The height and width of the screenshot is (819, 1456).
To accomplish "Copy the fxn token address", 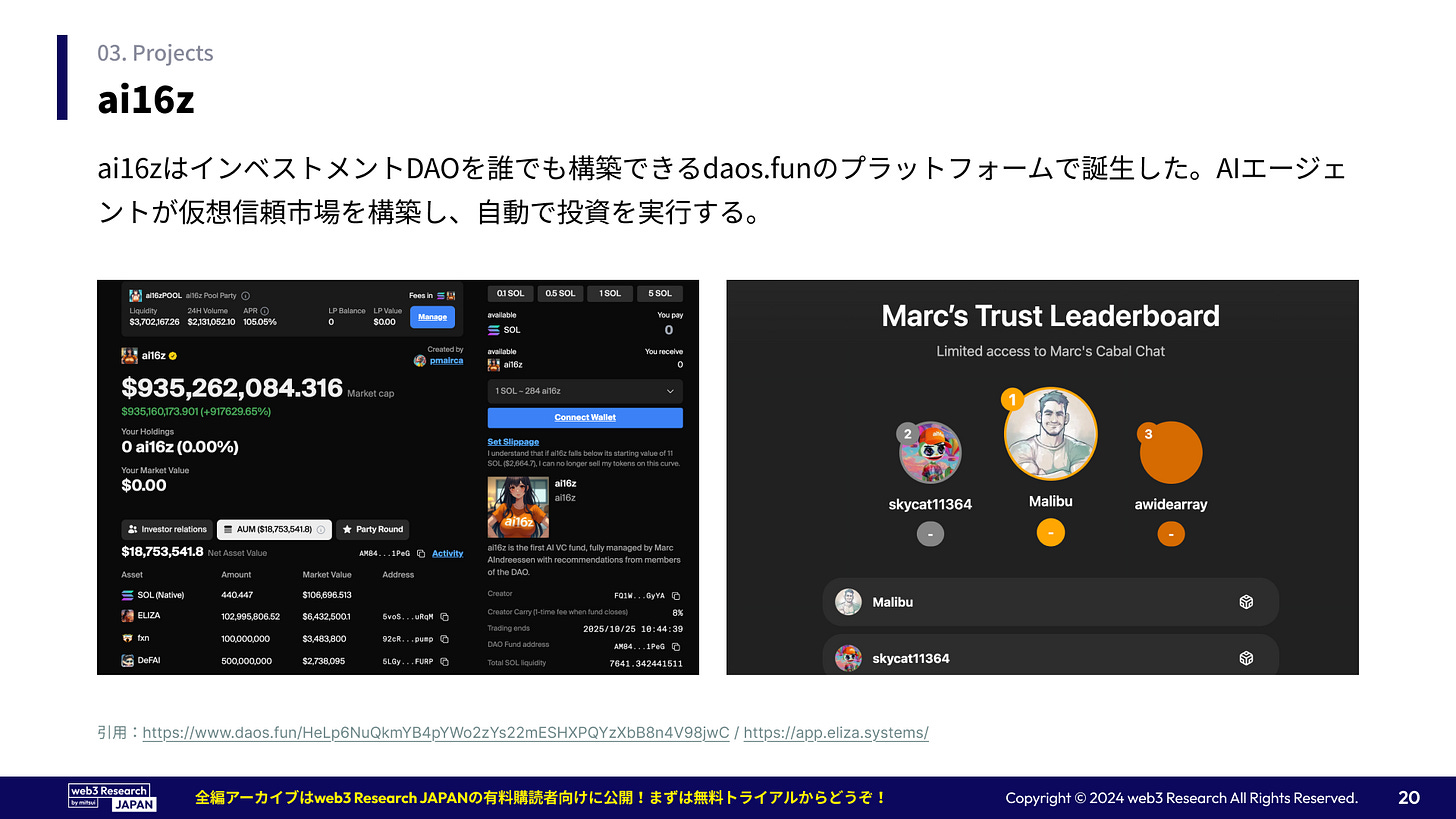I will (x=444, y=639).
